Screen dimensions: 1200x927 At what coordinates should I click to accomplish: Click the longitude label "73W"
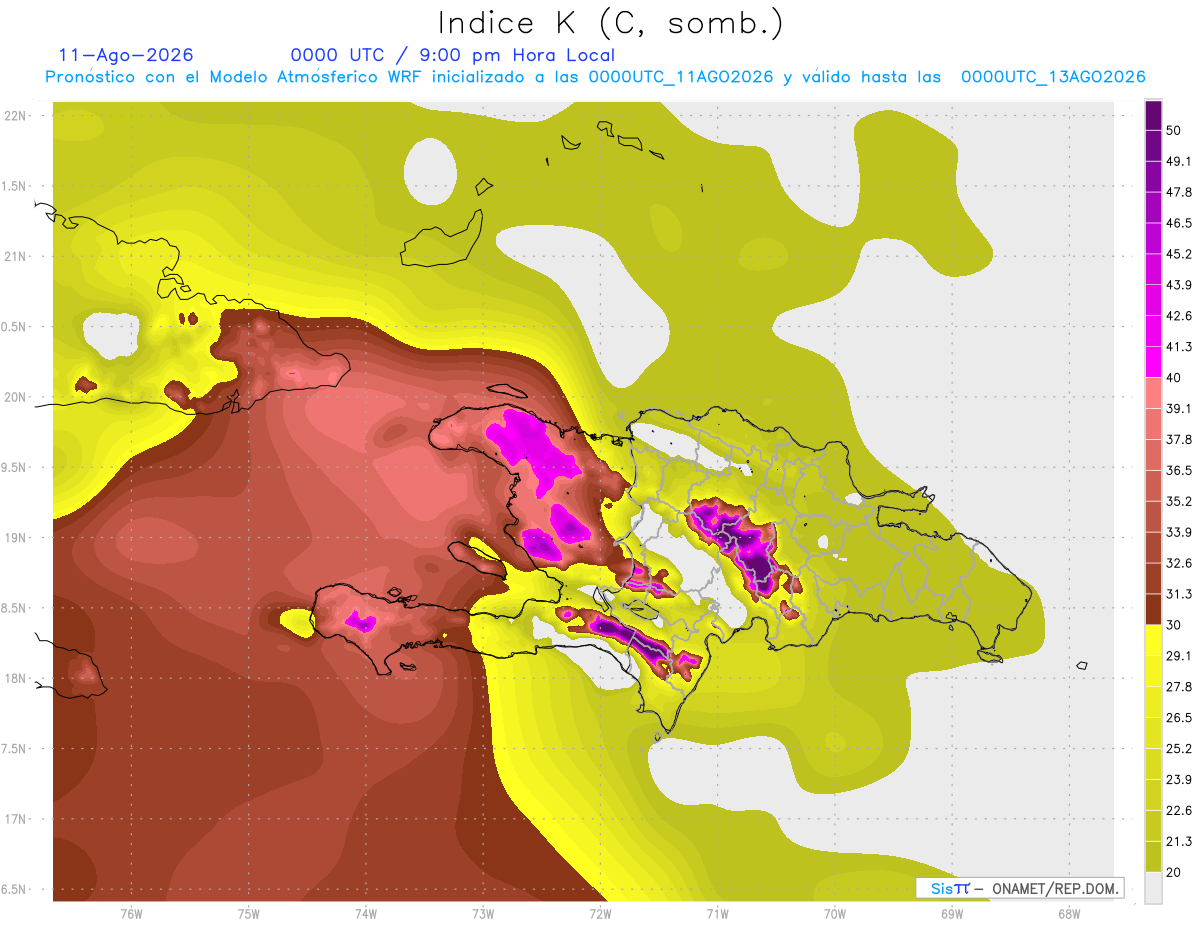[x=483, y=913]
